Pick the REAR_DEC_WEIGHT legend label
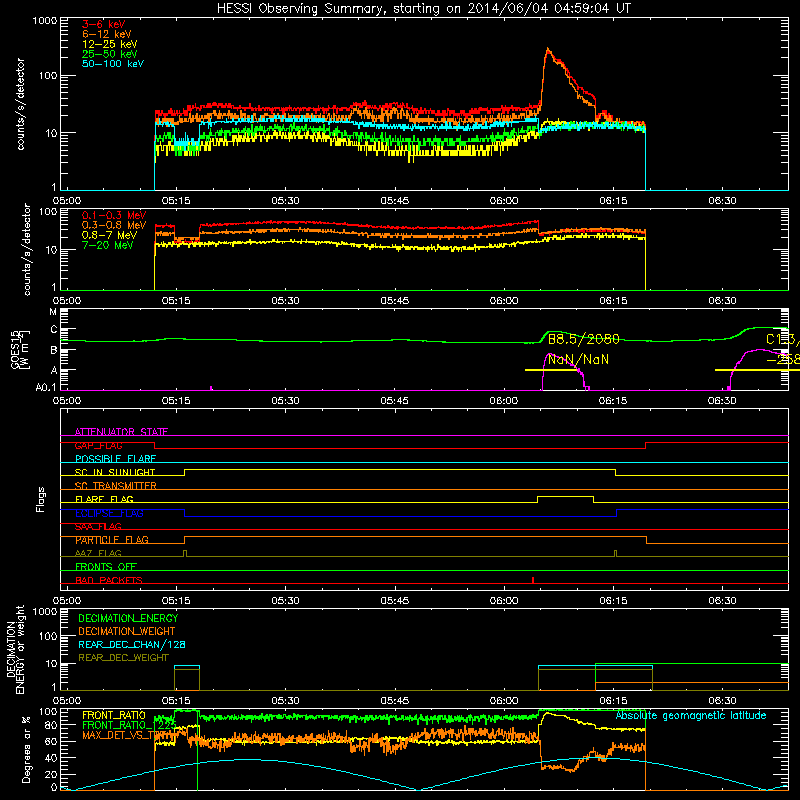Image resolution: width=800 pixels, height=800 pixels. (x=123, y=658)
